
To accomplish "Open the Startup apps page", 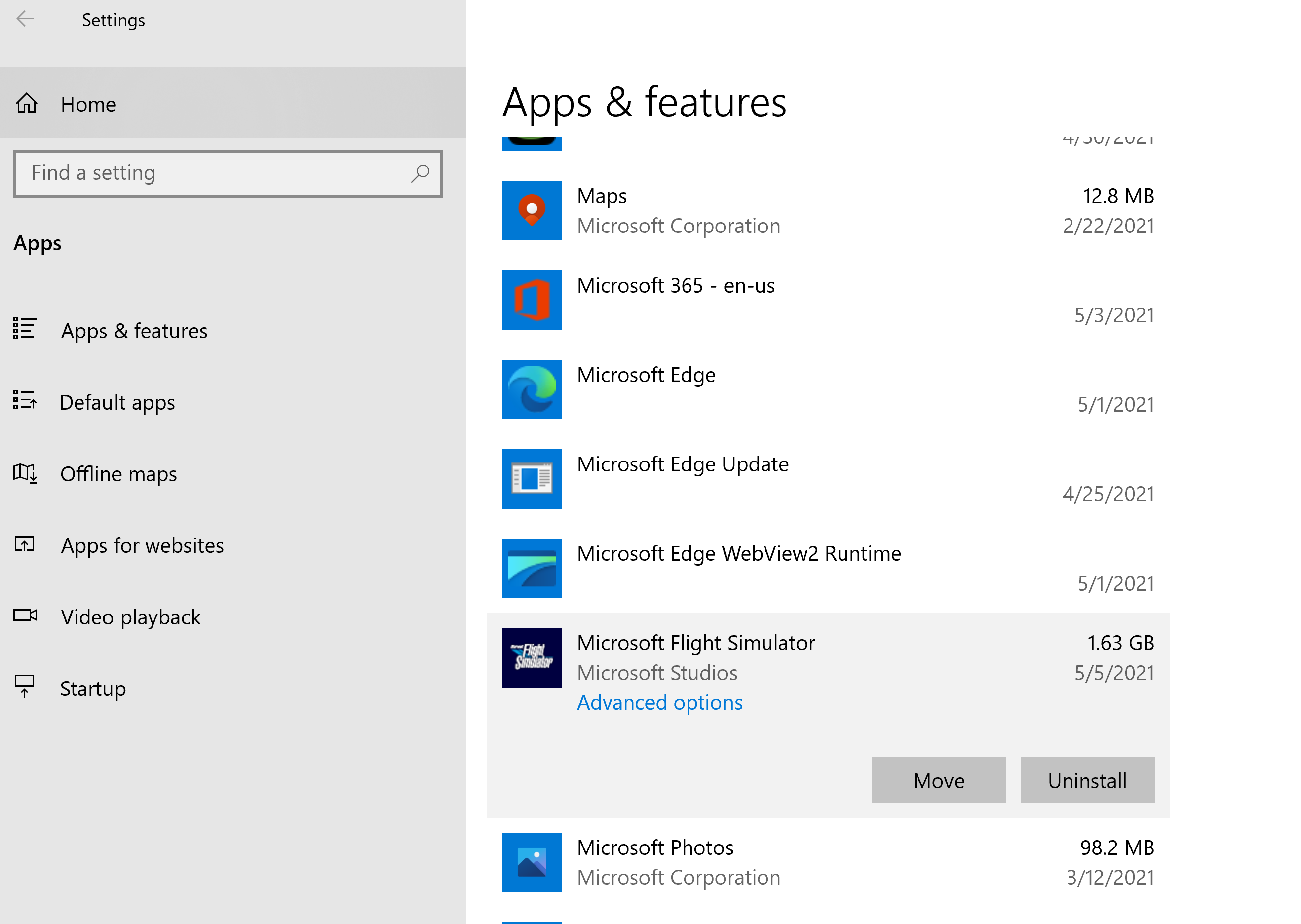I will click(x=93, y=689).
